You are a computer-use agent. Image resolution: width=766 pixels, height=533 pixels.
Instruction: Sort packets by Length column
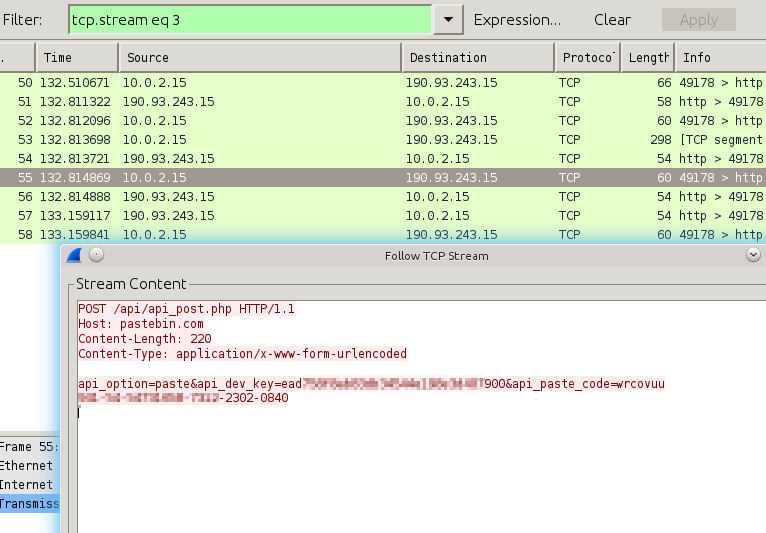coord(648,57)
